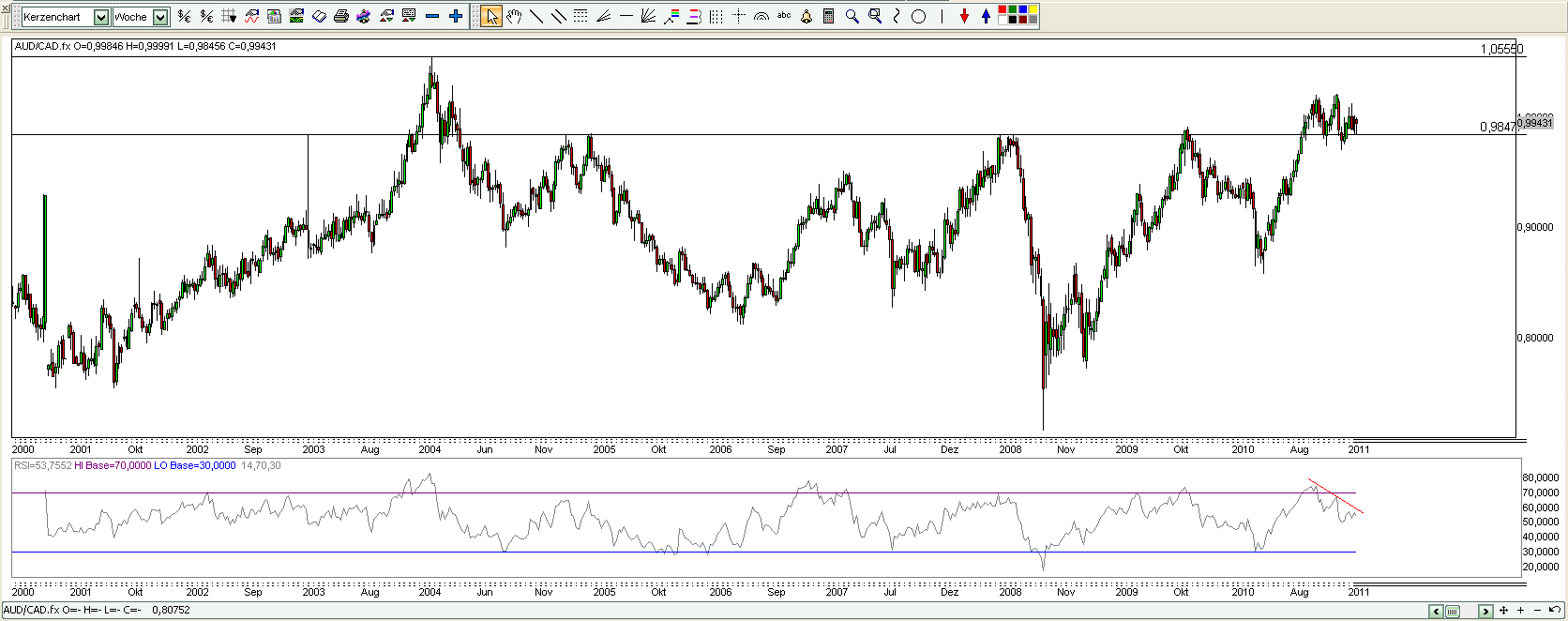Pick the yellow color swatch
The height and width of the screenshot is (621, 1568).
pyautogui.click(x=1033, y=9)
